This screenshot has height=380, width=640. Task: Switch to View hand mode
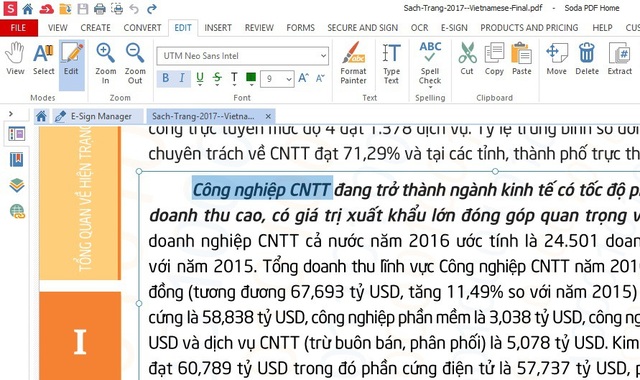coord(15,59)
